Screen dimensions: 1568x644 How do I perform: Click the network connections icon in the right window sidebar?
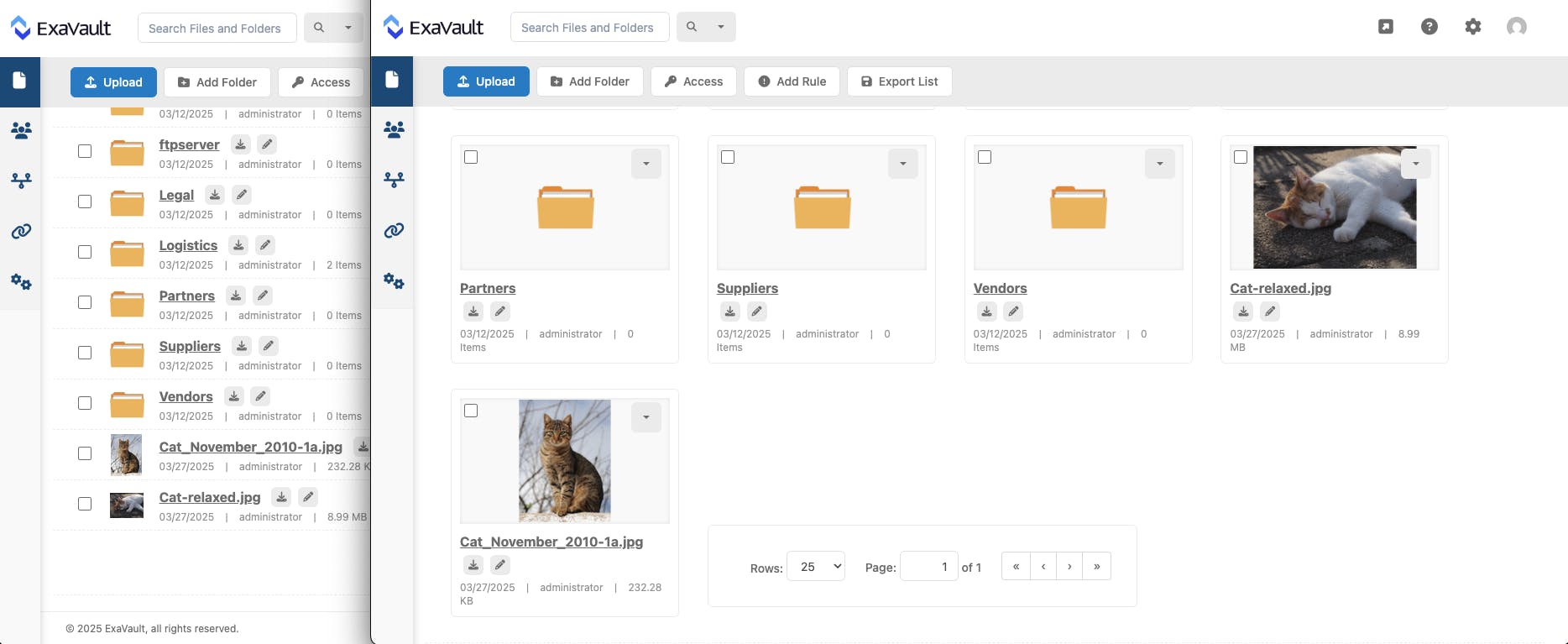394,180
